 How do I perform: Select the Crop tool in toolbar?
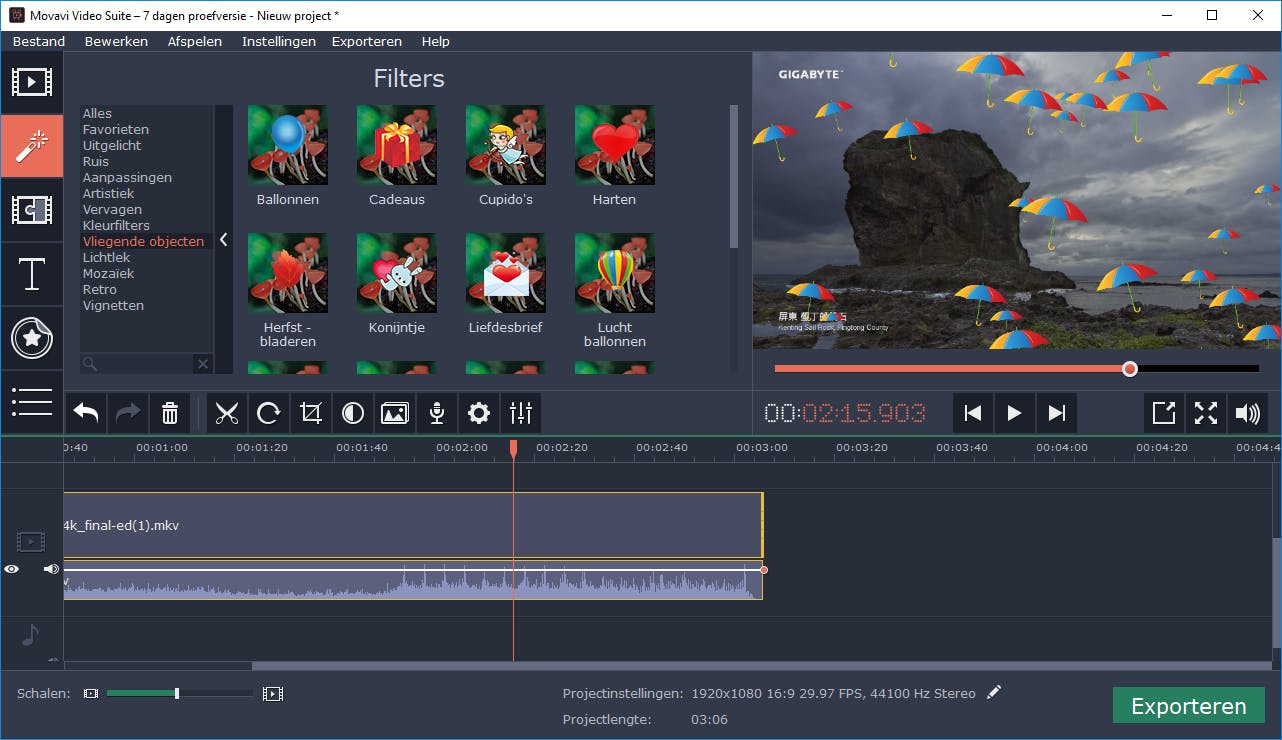311,413
